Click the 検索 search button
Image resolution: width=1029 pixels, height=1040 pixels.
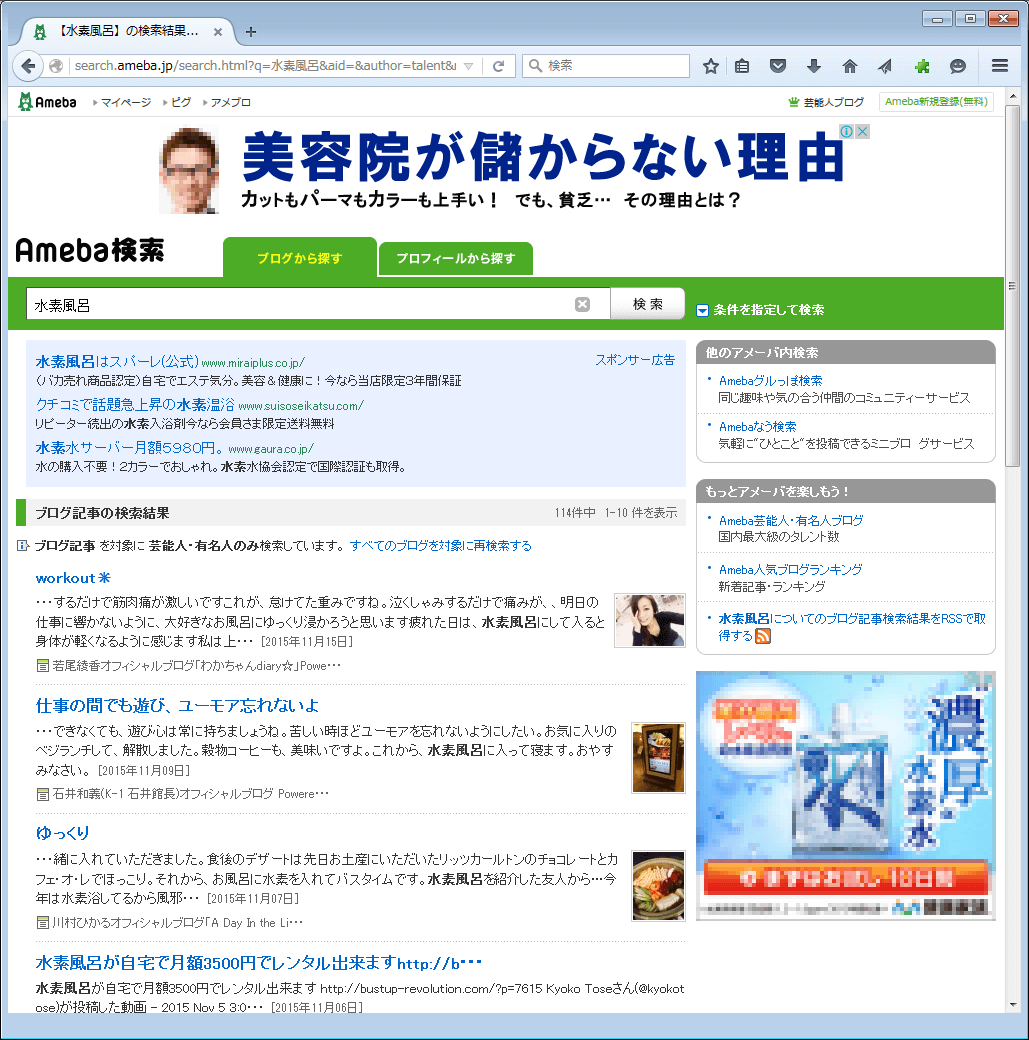coord(648,304)
